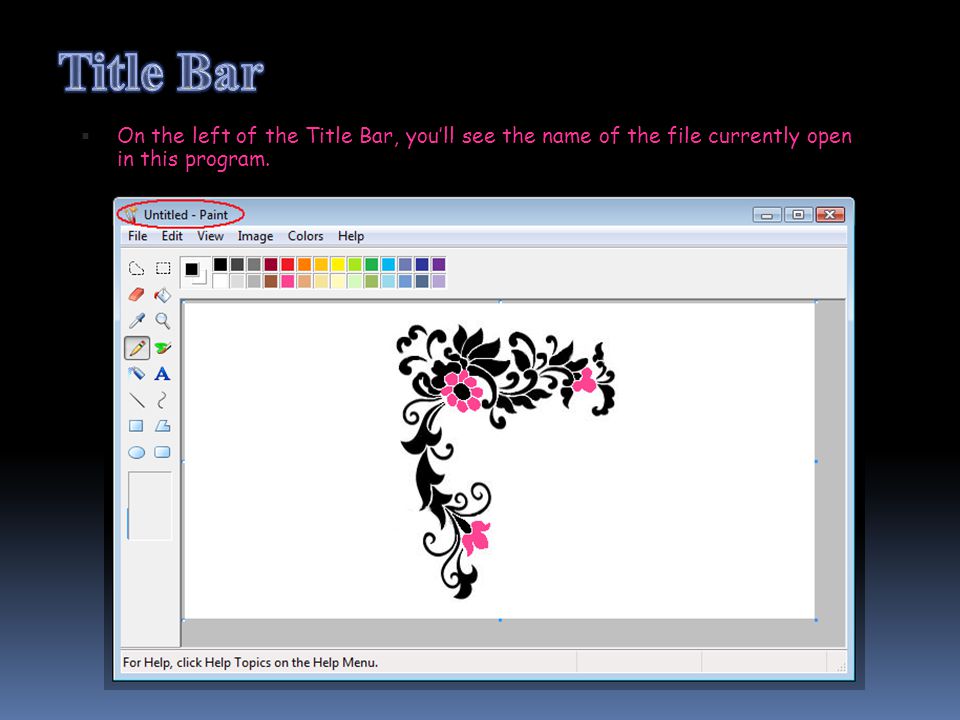Screen dimensions: 960x720
Task: Activate the Pick Color eyedropper tool
Action: click(x=136, y=321)
